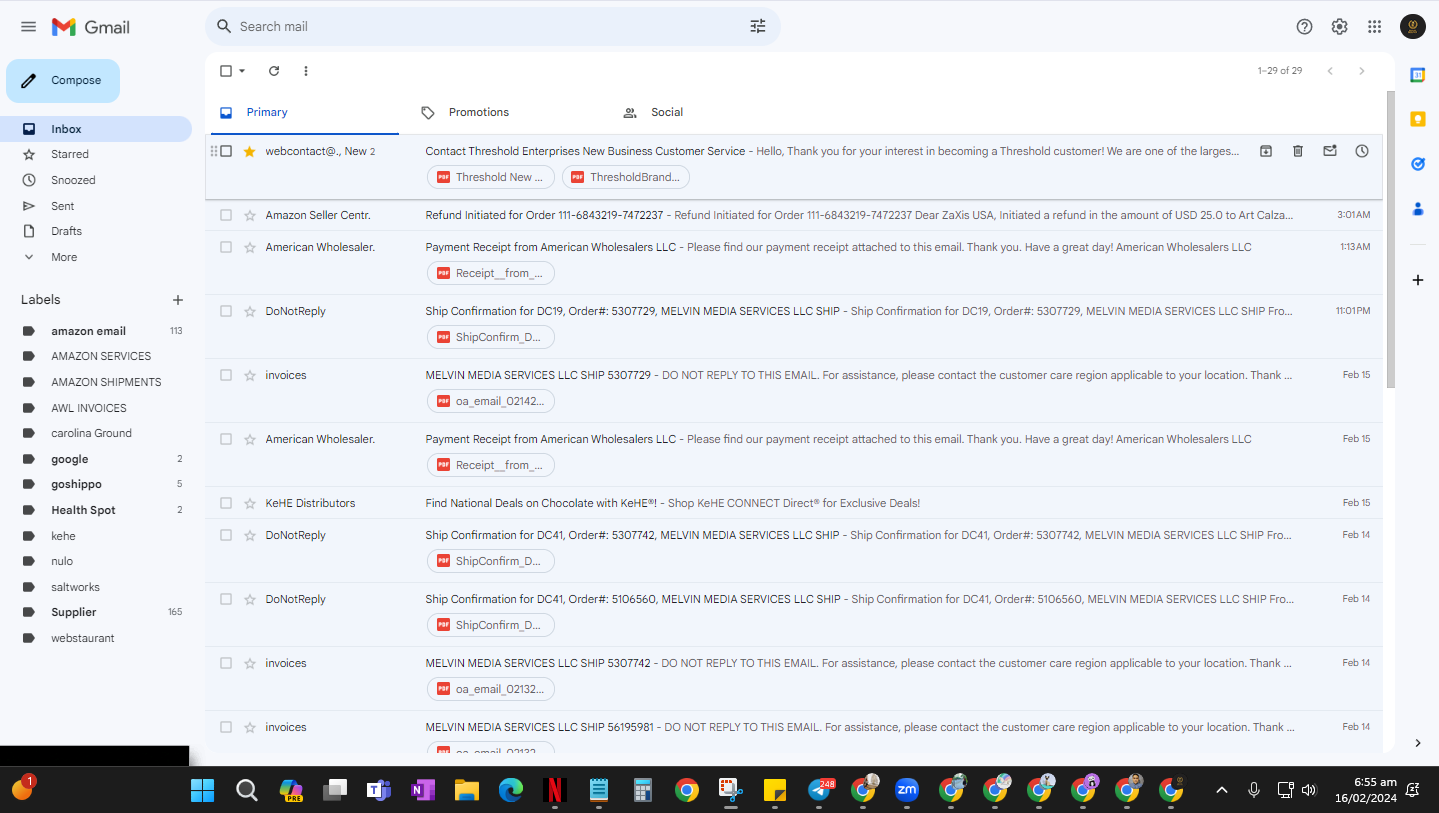This screenshot has width=1439, height=813.
Task: Snooze the webcontact Threshold email
Action: (1362, 151)
